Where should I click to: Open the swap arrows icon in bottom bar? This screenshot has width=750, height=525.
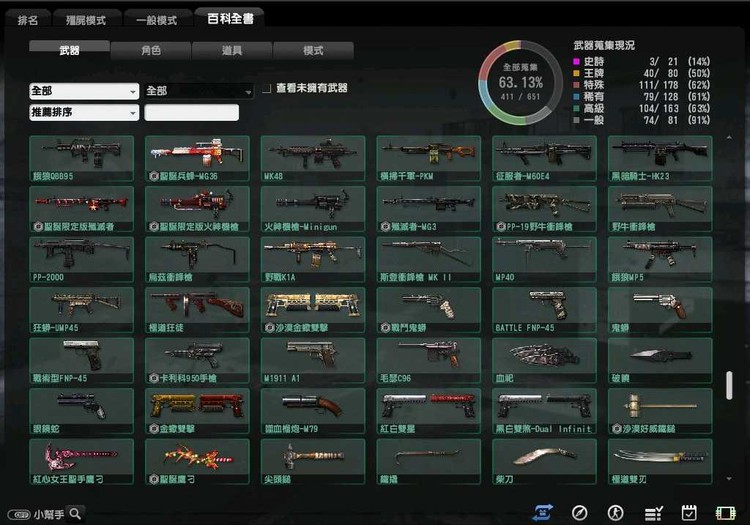(x=542, y=513)
